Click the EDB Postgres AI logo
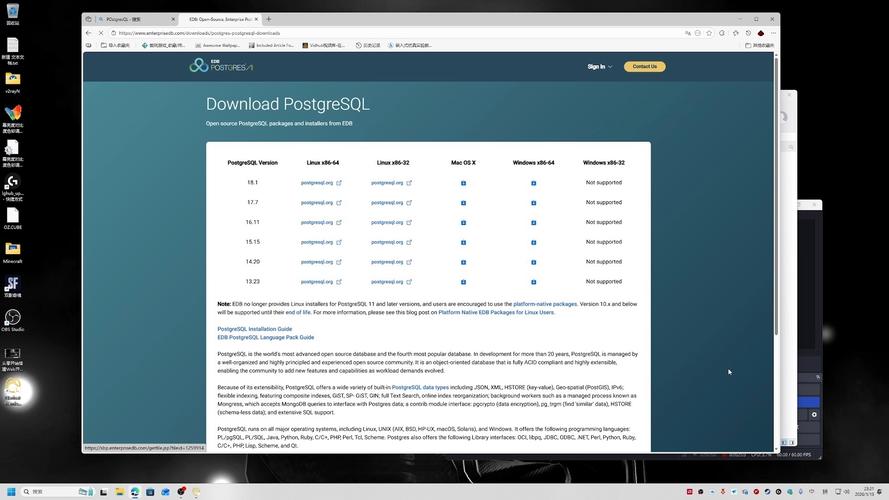This screenshot has height=500, width=889. (221, 66)
